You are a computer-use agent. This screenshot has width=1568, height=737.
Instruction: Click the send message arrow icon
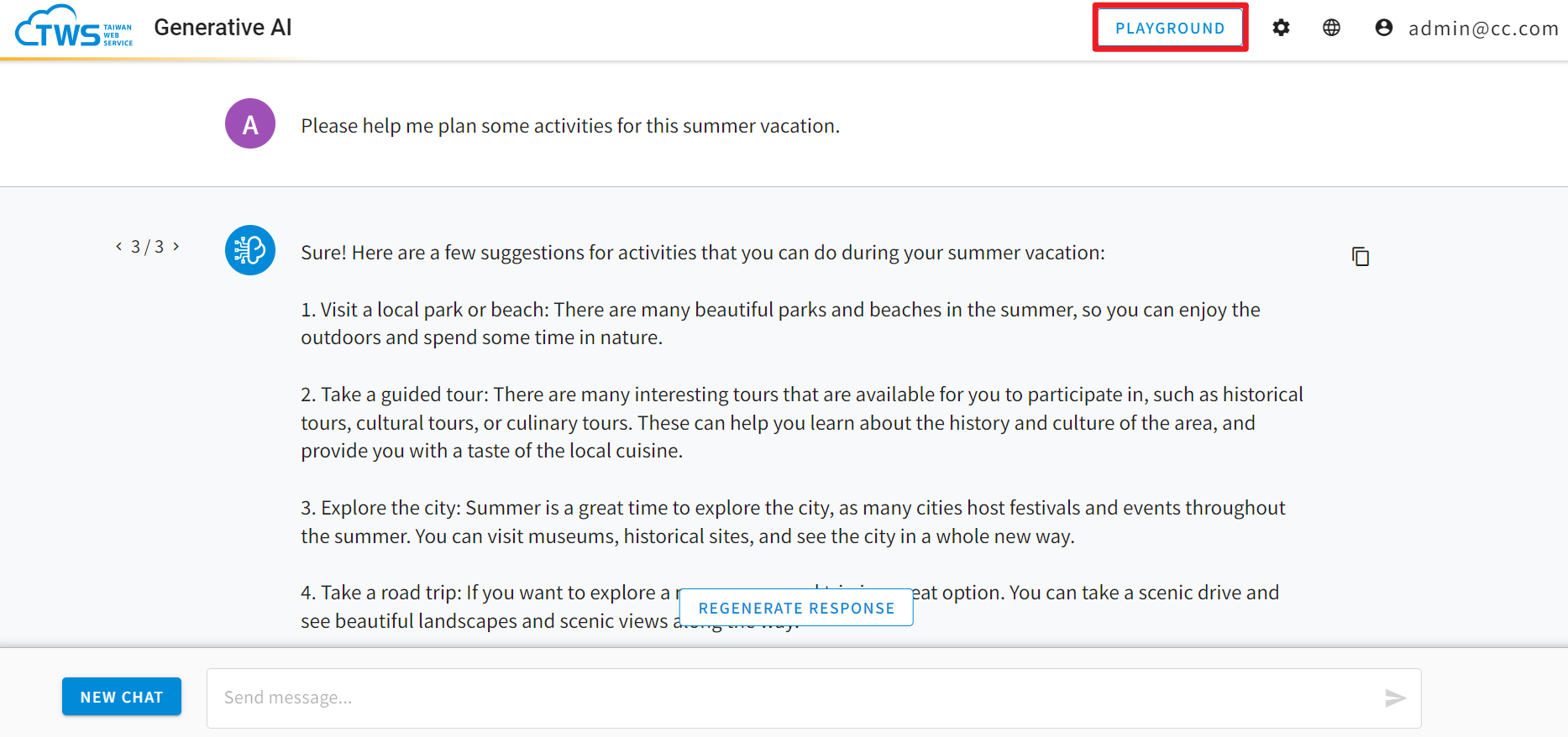tap(1395, 698)
